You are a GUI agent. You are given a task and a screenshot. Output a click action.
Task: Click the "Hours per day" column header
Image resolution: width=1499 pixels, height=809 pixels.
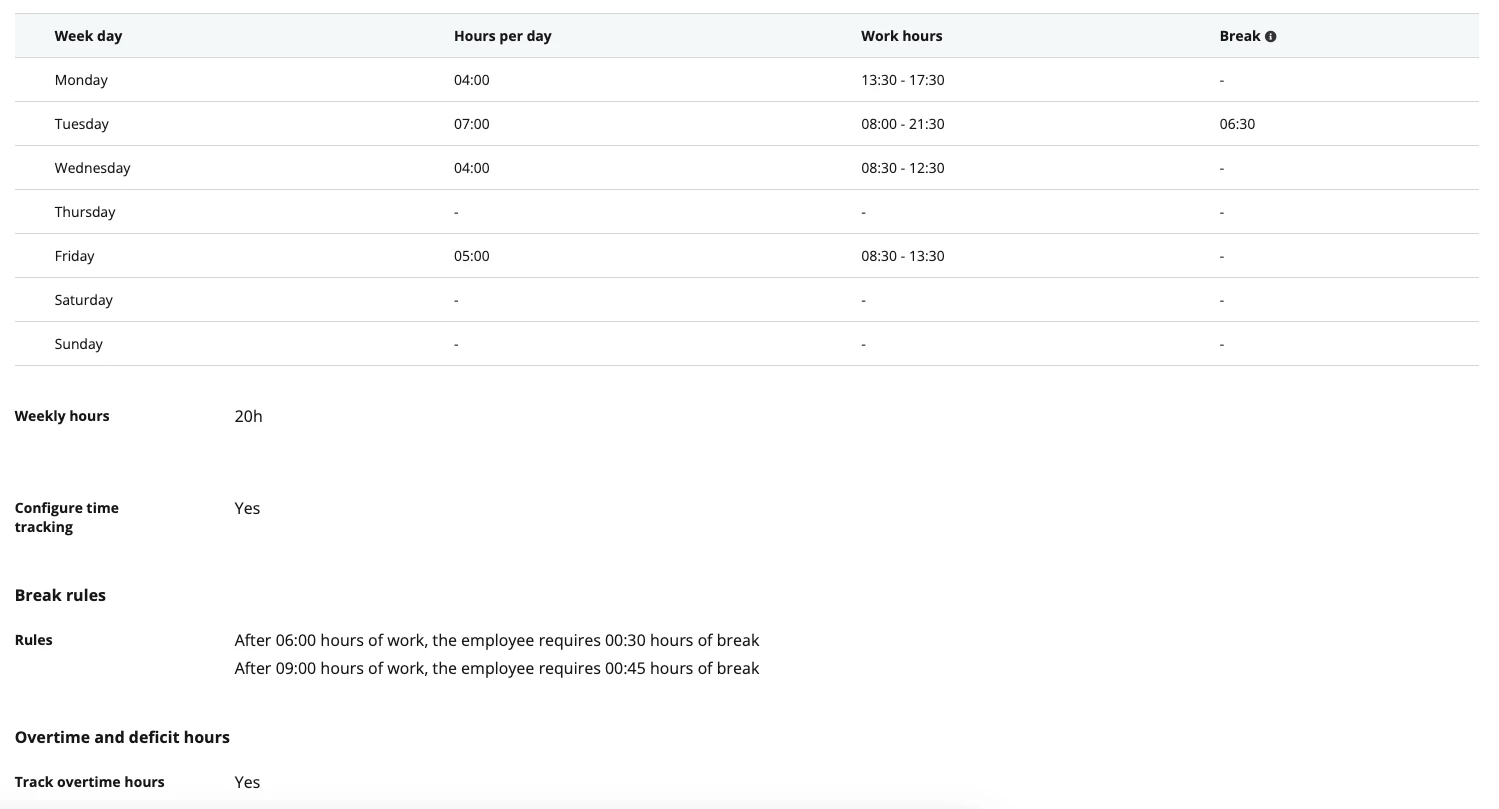click(502, 36)
